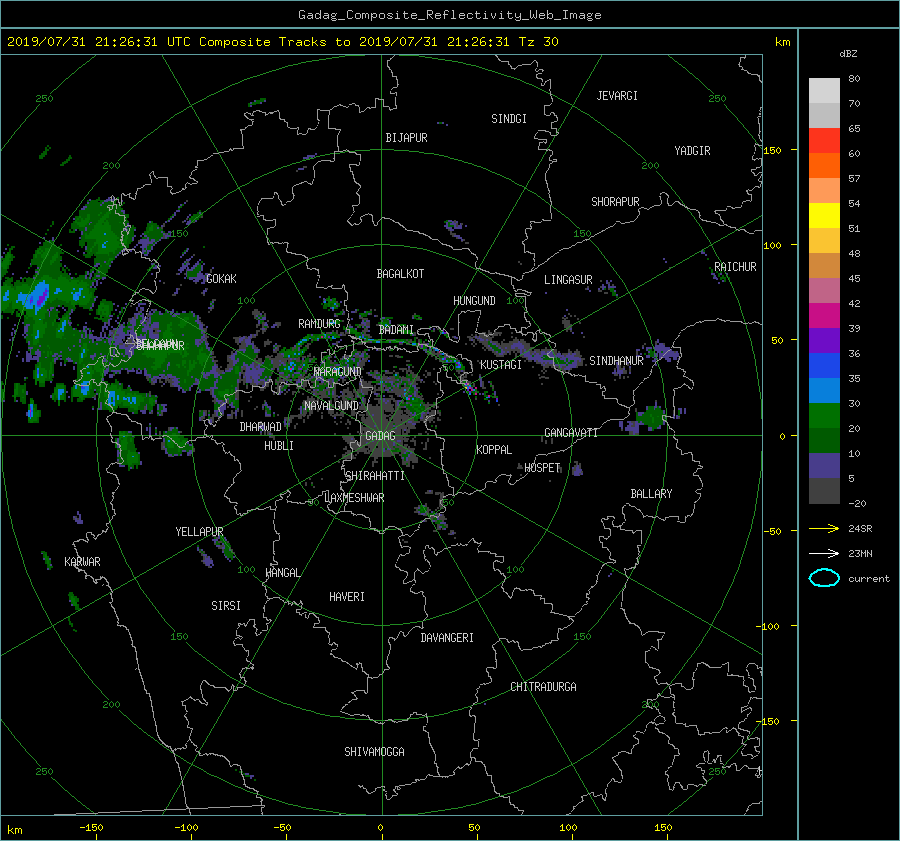The image size is (900, 841).
Task: Click the YADGIR place name
Action: pos(692,151)
